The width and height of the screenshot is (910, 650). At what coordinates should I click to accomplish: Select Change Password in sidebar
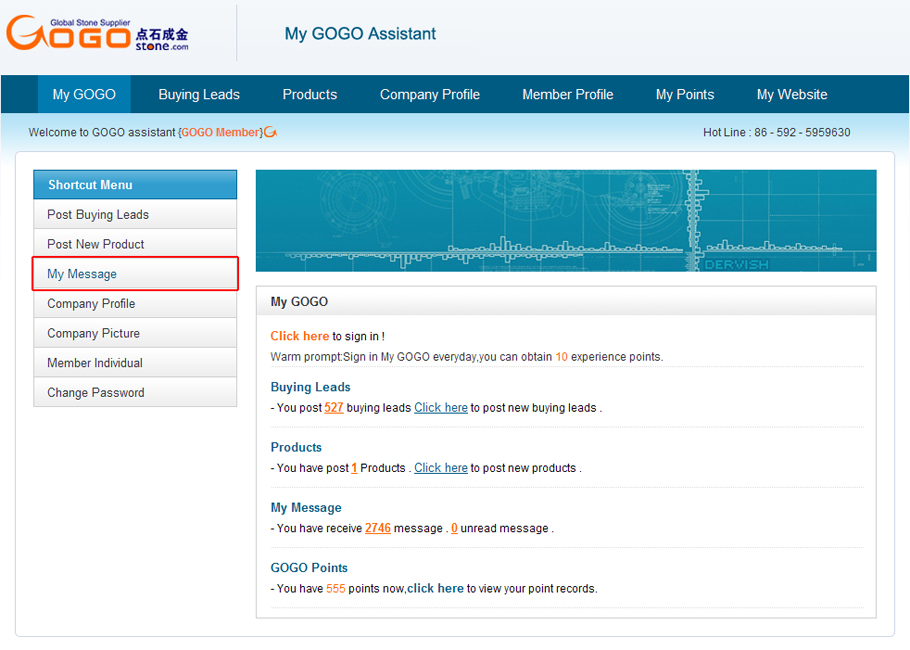point(96,393)
